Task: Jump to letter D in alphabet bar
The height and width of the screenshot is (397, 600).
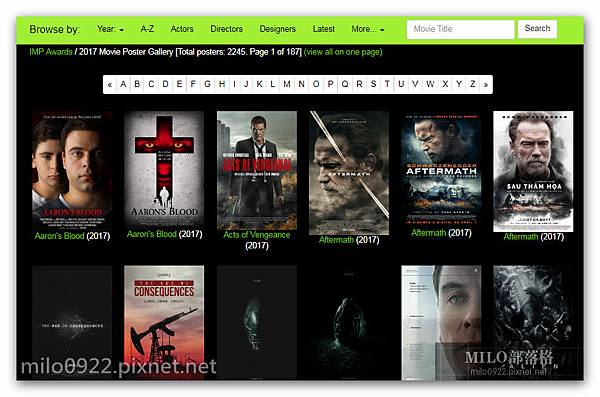Action: [165, 84]
